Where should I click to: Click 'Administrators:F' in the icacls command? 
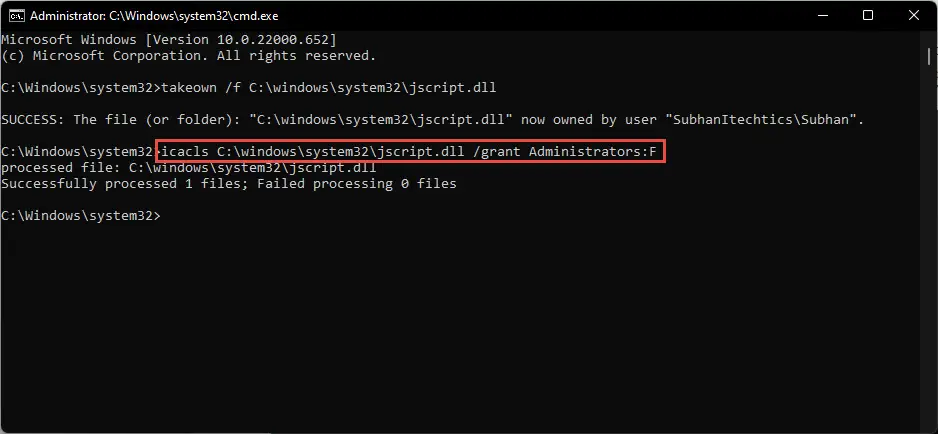click(x=592, y=152)
